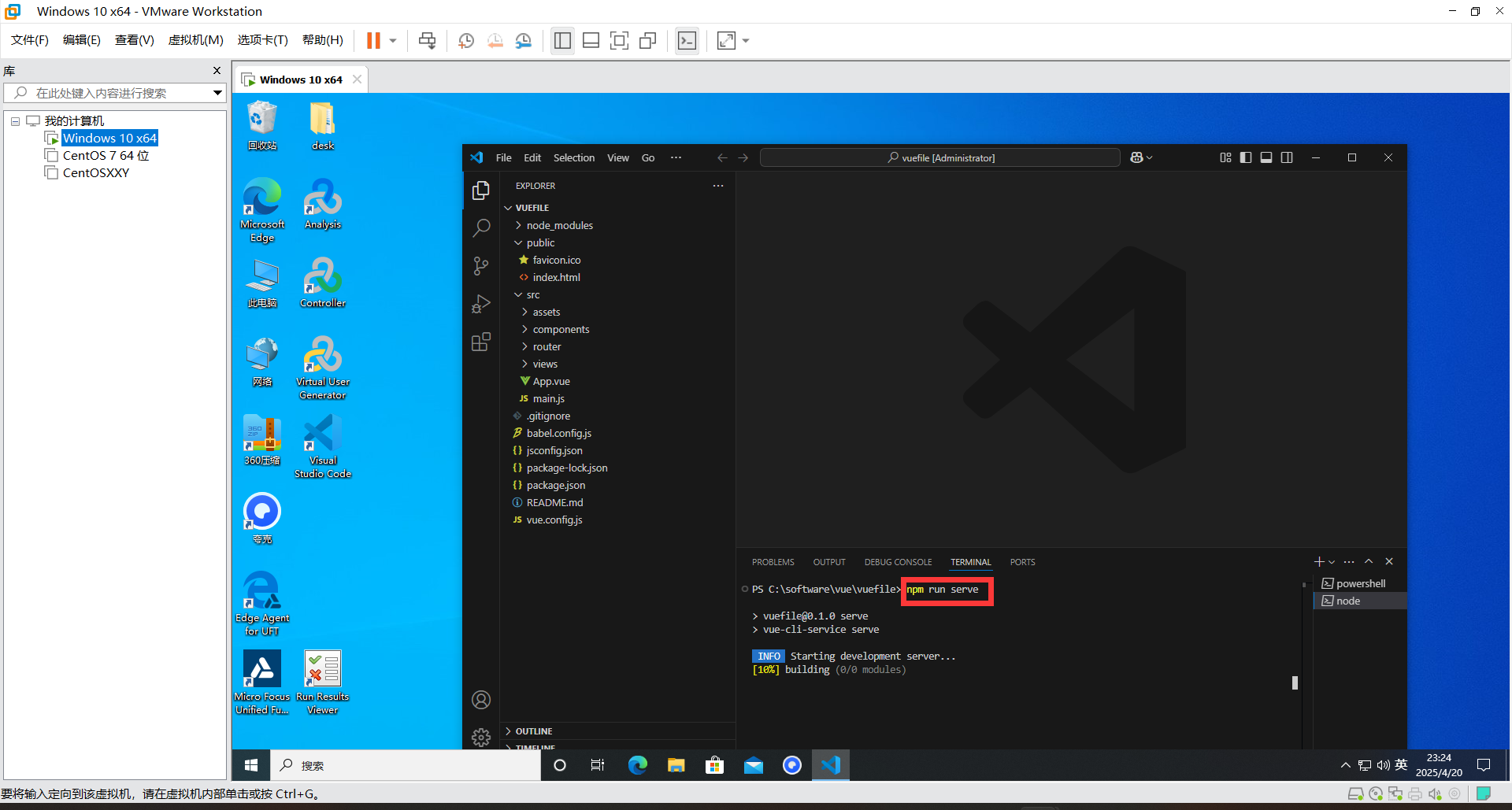Open the Explorer view in VS Code activity bar
Image resolution: width=1512 pixels, height=810 pixels.
tap(481, 190)
